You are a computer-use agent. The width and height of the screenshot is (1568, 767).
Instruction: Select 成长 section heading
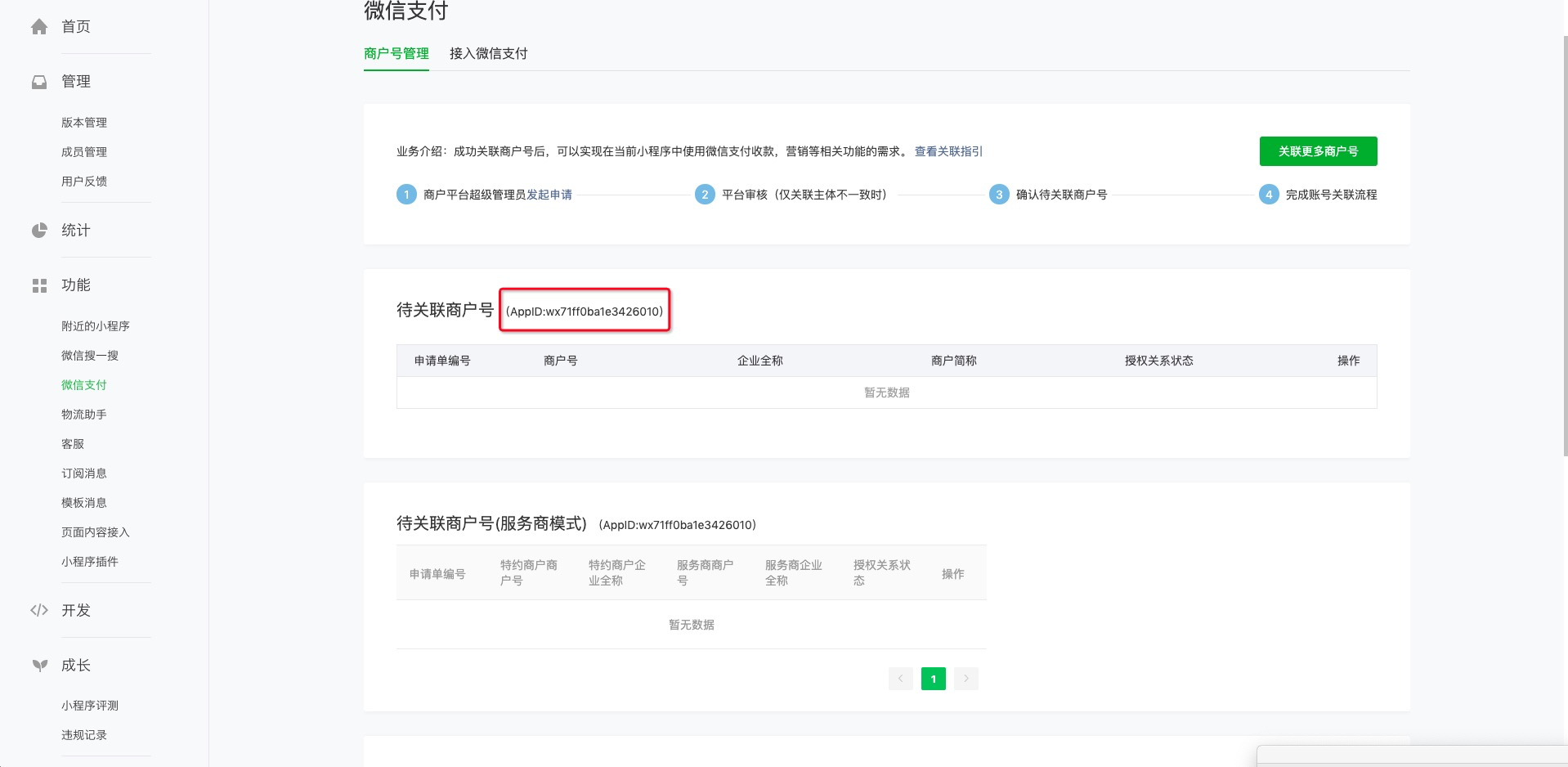pyautogui.click(x=76, y=665)
